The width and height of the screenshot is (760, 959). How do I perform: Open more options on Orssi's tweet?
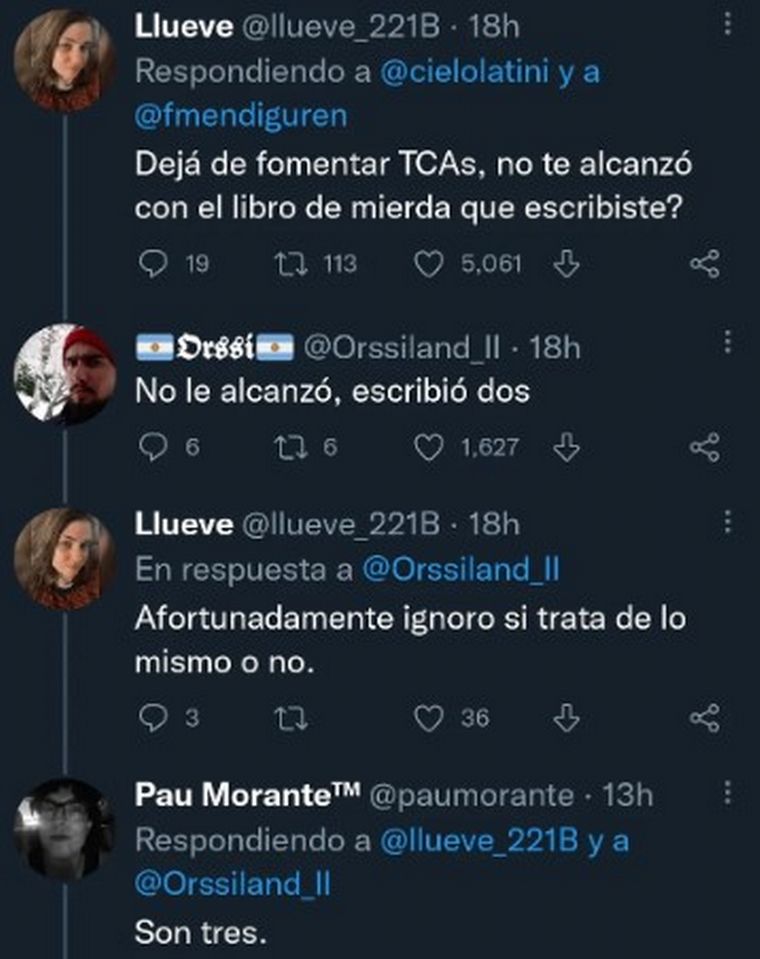[727, 343]
